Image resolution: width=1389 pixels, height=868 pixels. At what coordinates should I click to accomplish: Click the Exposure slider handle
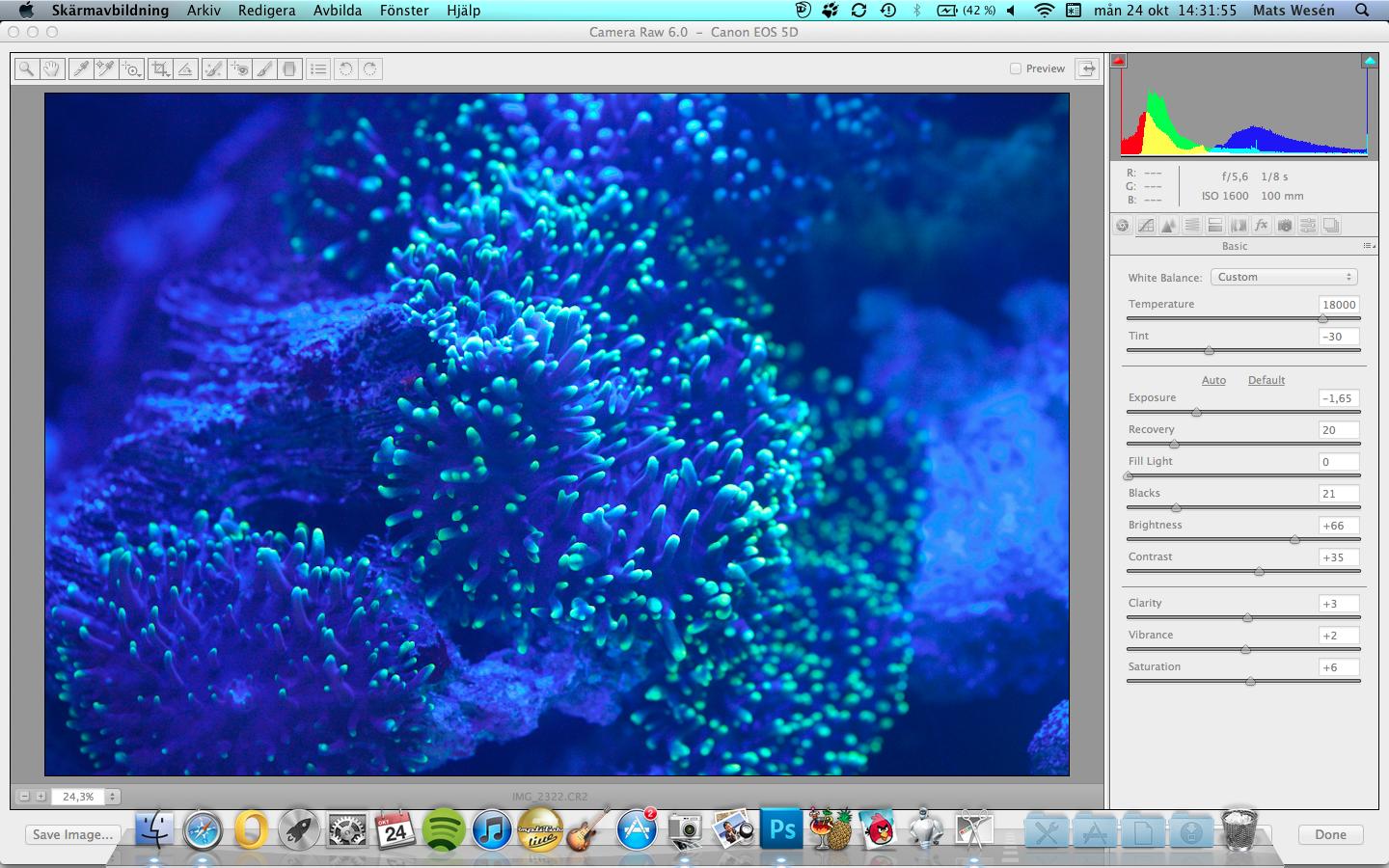[1196, 413]
